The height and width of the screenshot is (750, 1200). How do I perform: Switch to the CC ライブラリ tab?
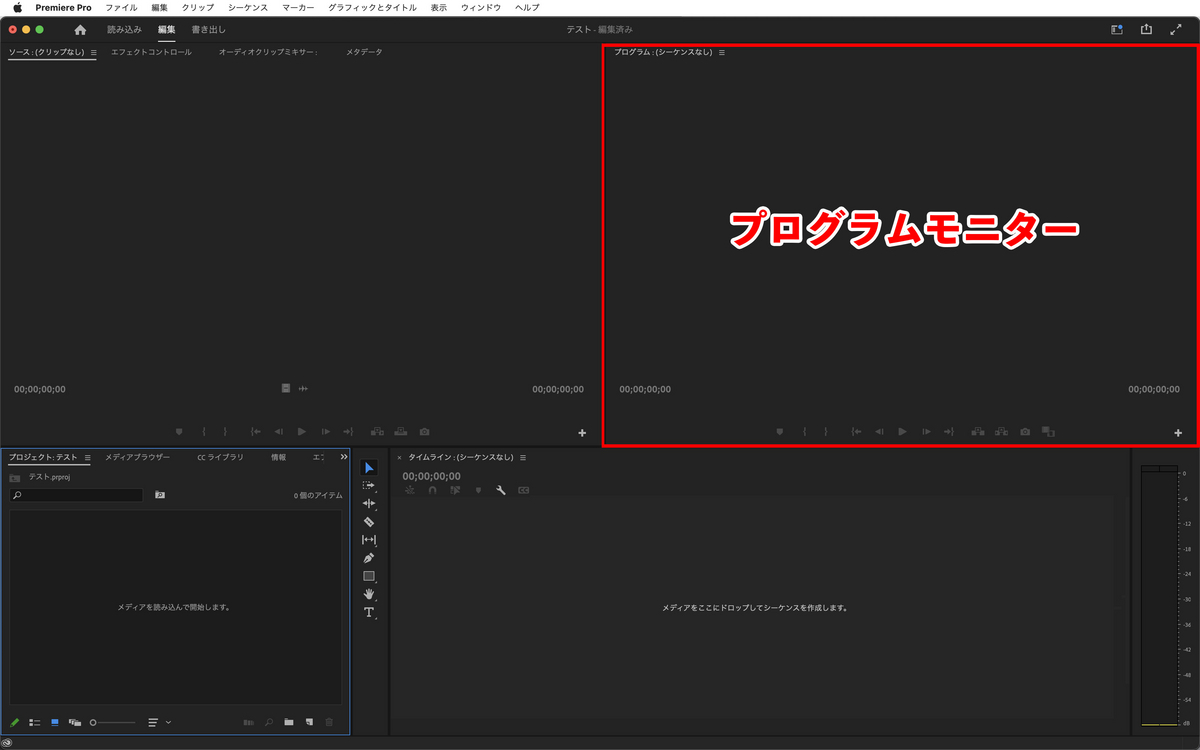(x=220, y=457)
